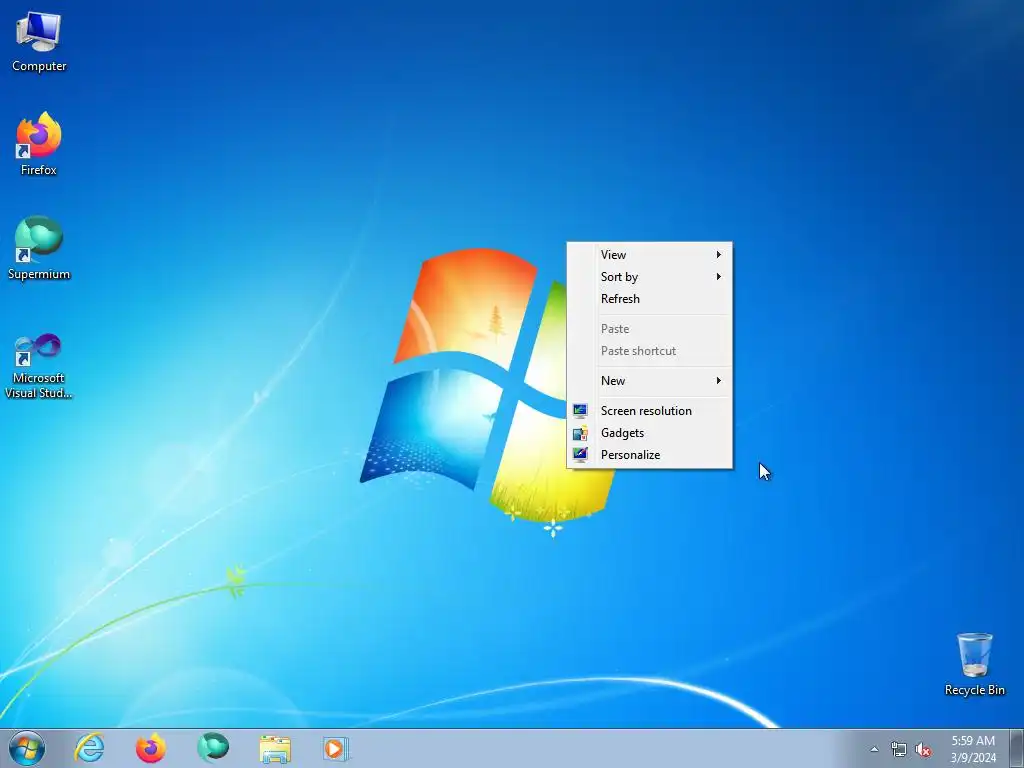Expand the Sort by submenu
Viewport: 1024px width, 768px height.
tap(649, 277)
